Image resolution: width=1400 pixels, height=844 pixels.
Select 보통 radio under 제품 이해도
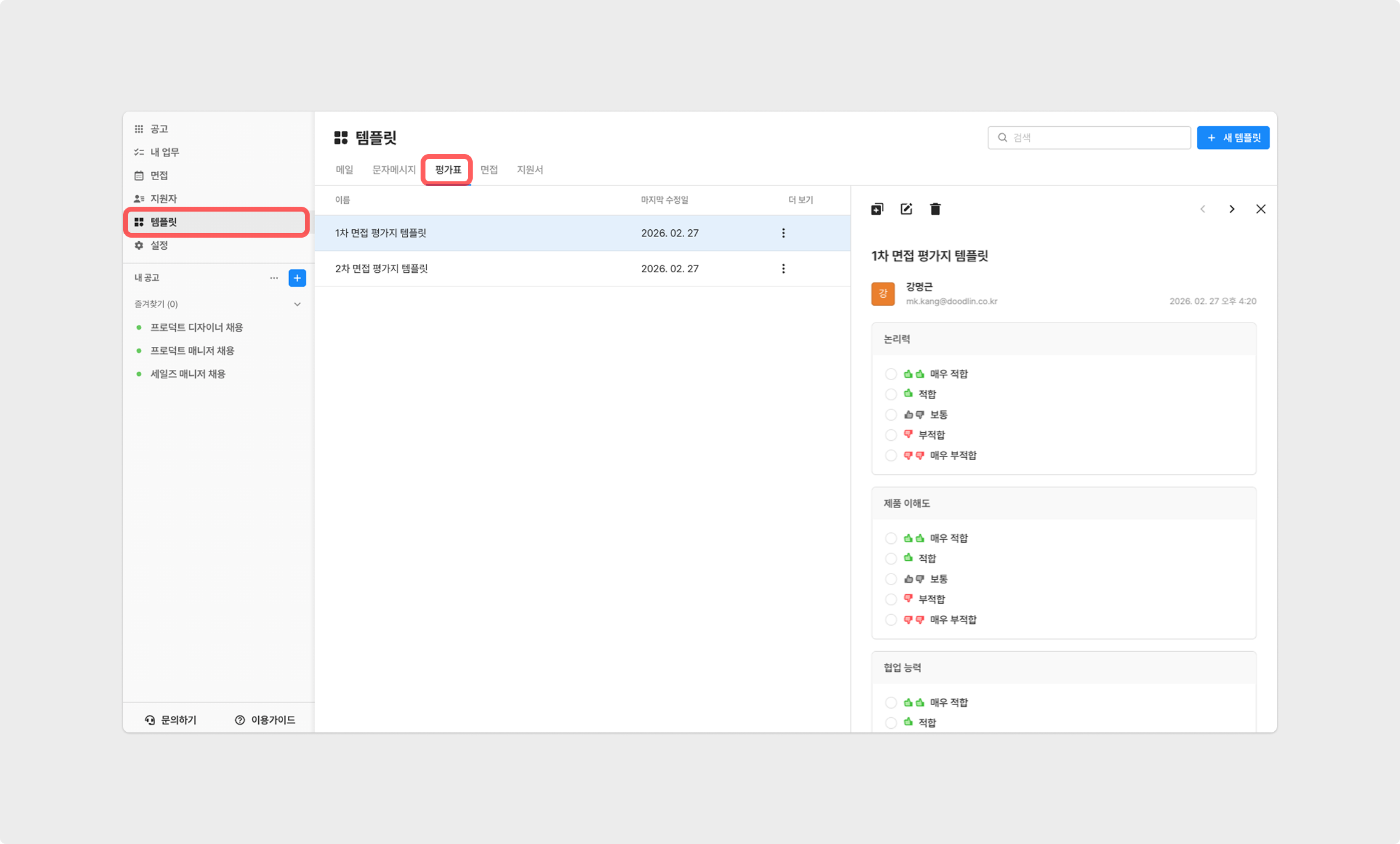(891, 579)
